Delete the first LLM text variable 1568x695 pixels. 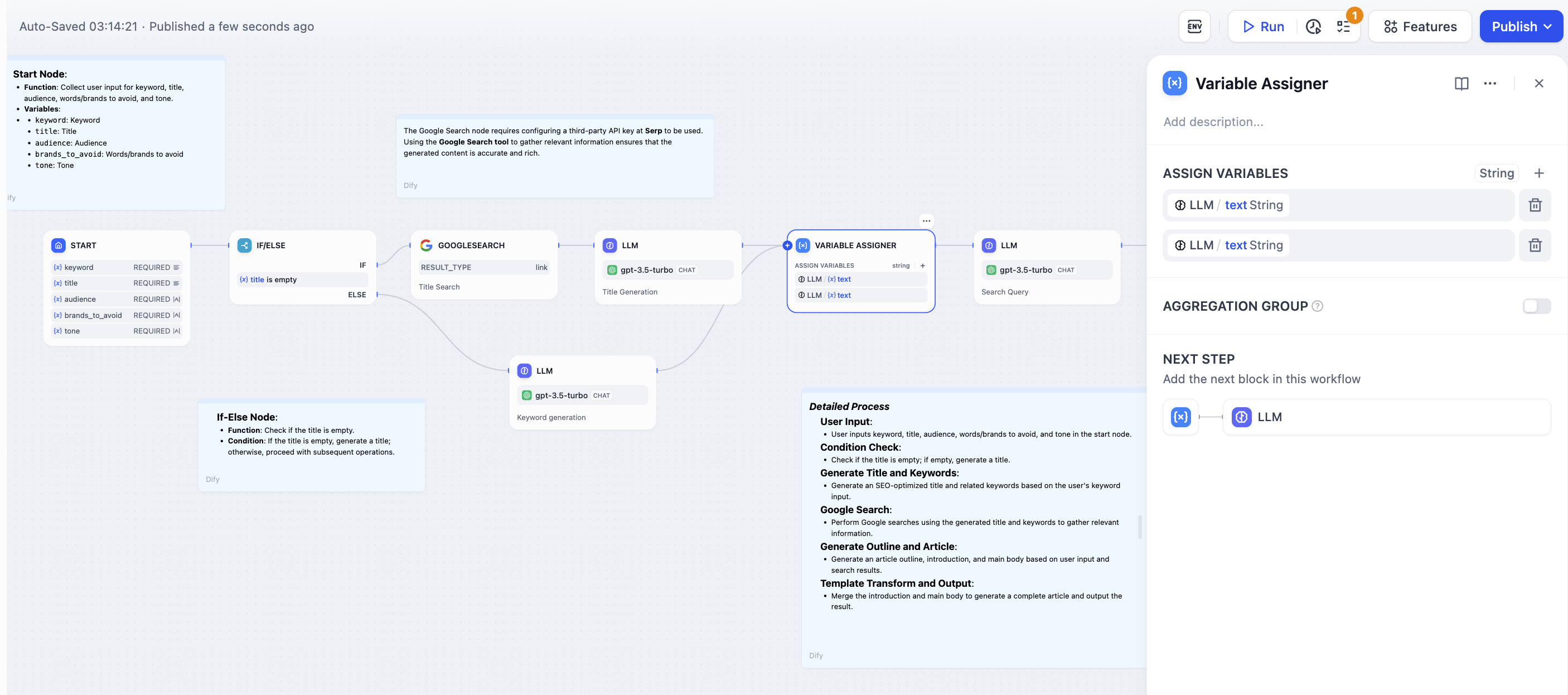pos(1535,205)
